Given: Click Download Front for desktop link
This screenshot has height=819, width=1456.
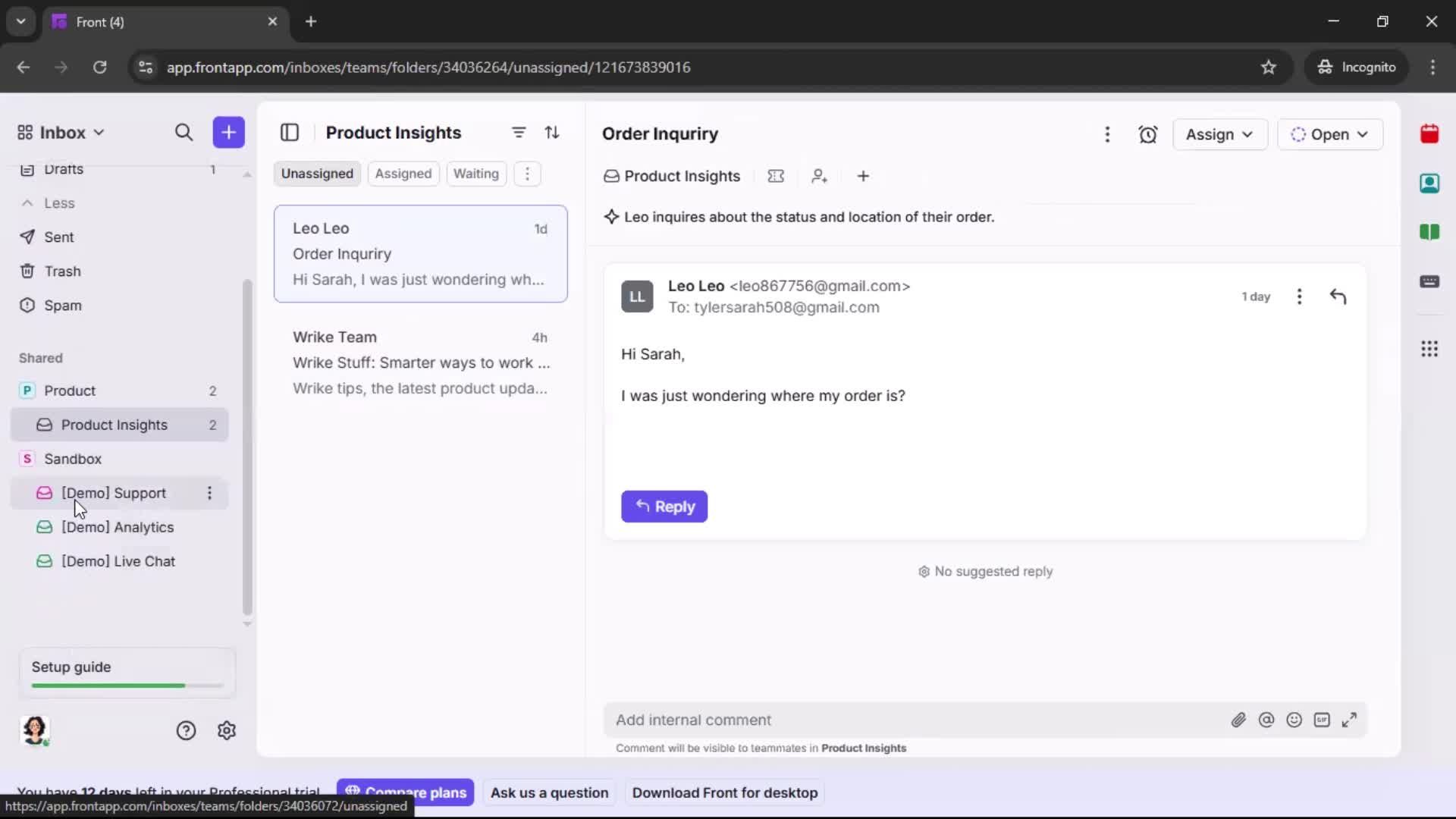Looking at the screenshot, I should [725, 792].
